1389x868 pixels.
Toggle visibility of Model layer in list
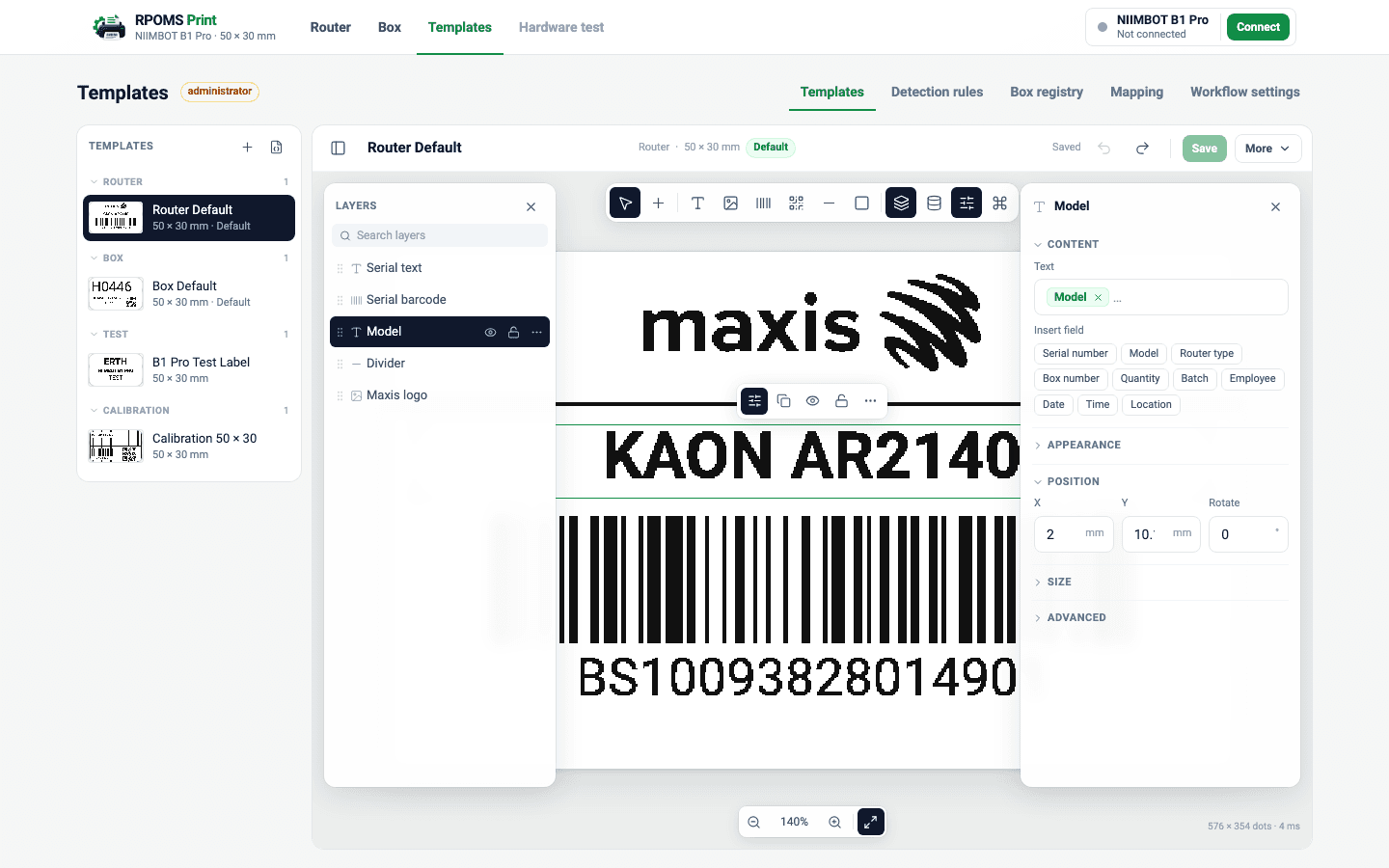(490, 332)
